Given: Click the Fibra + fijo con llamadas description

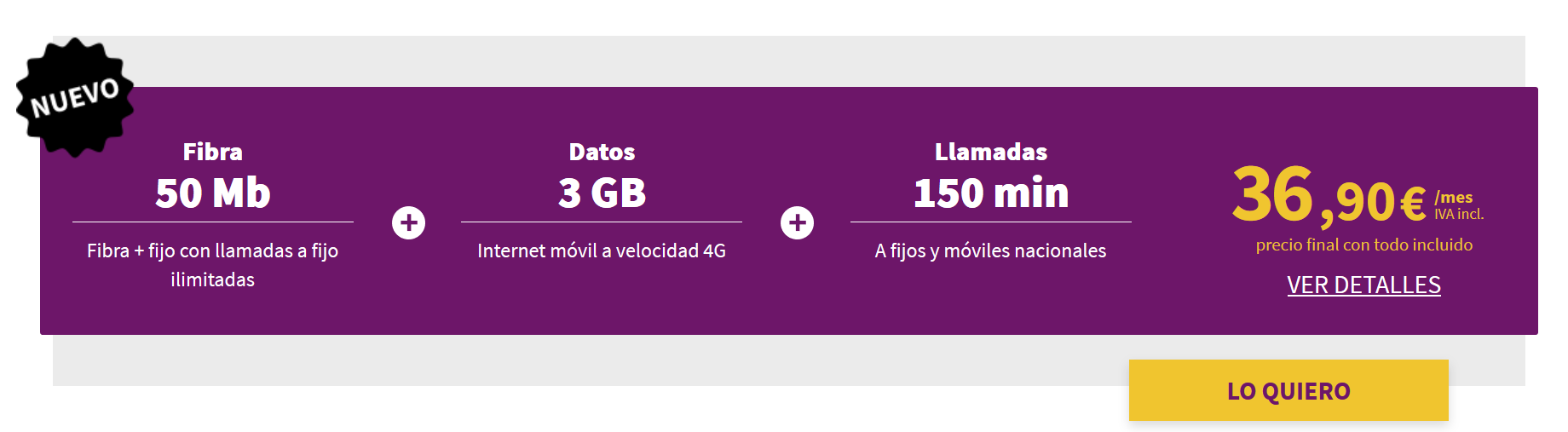Looking at the screenshot, I should pyautogui.click(x=213, y=265).
